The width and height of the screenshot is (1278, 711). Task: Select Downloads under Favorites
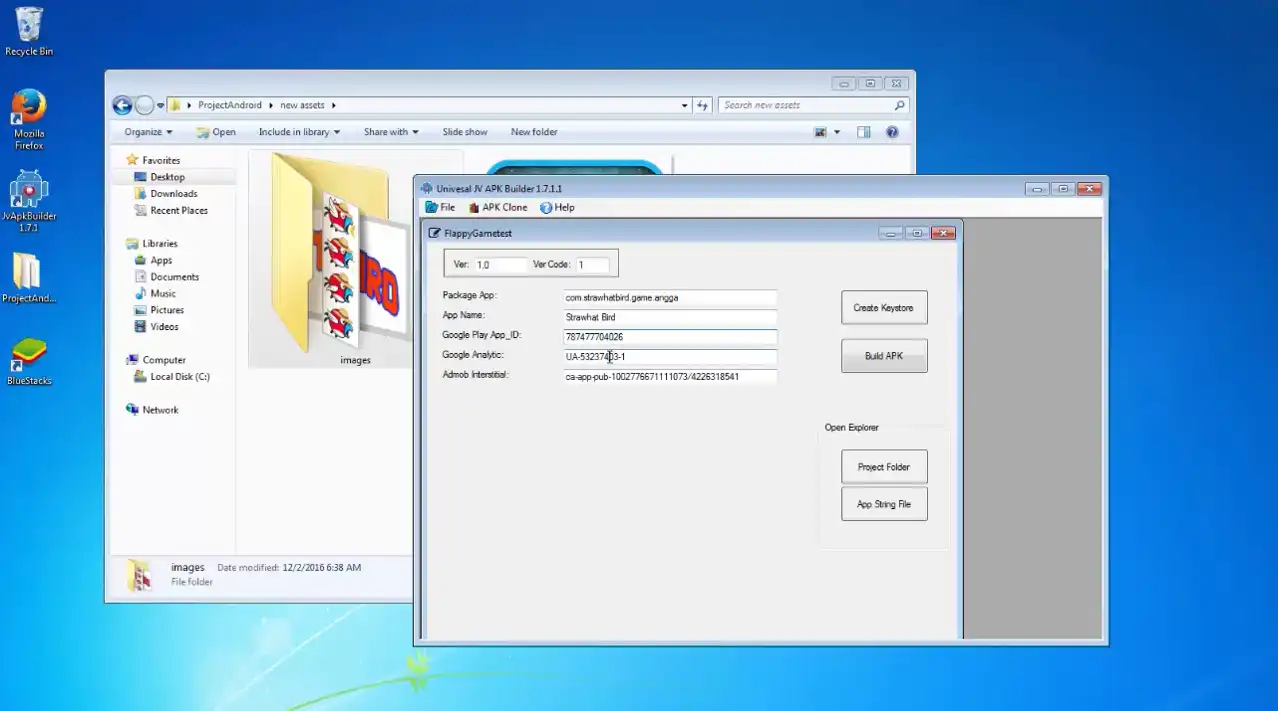(173, 194)
